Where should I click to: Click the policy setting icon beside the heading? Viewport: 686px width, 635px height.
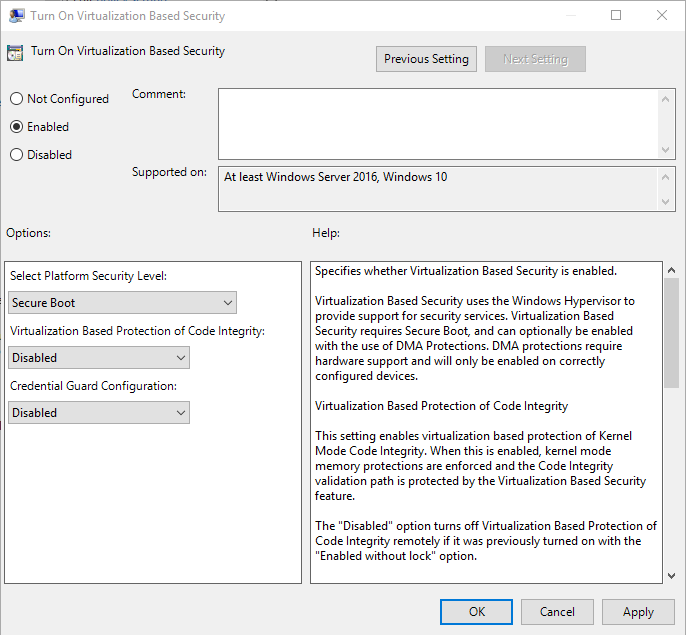(x=16, y=52)
